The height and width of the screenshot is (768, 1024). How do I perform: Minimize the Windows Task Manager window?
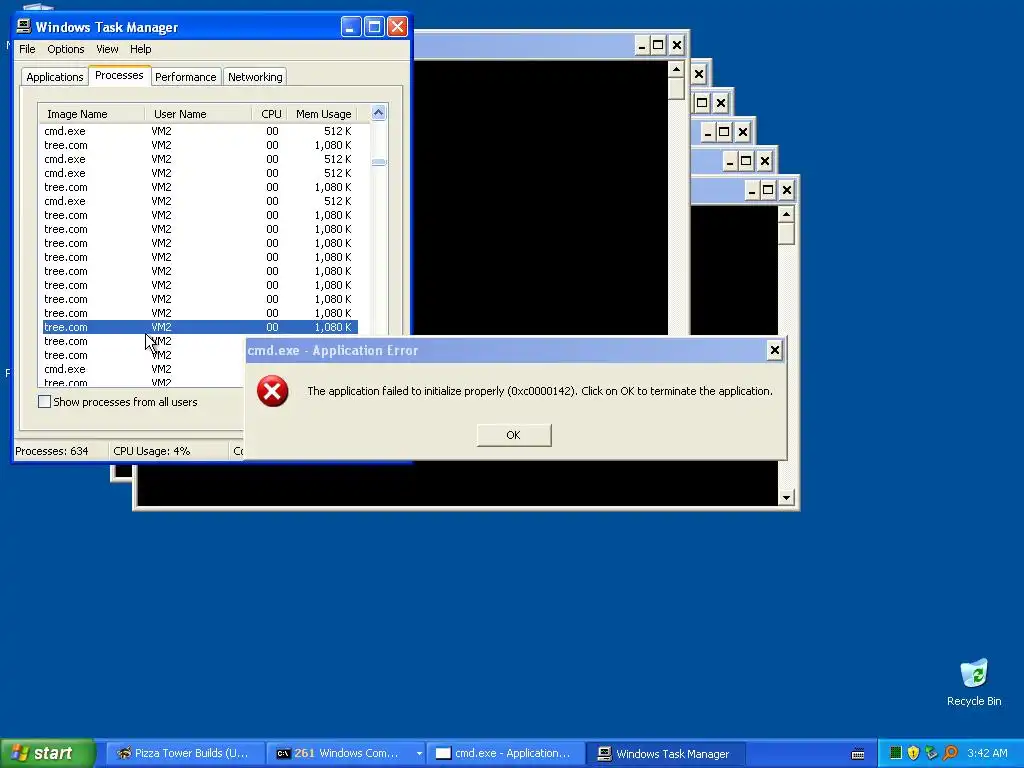pyautogui.click(x=351, y=27)
